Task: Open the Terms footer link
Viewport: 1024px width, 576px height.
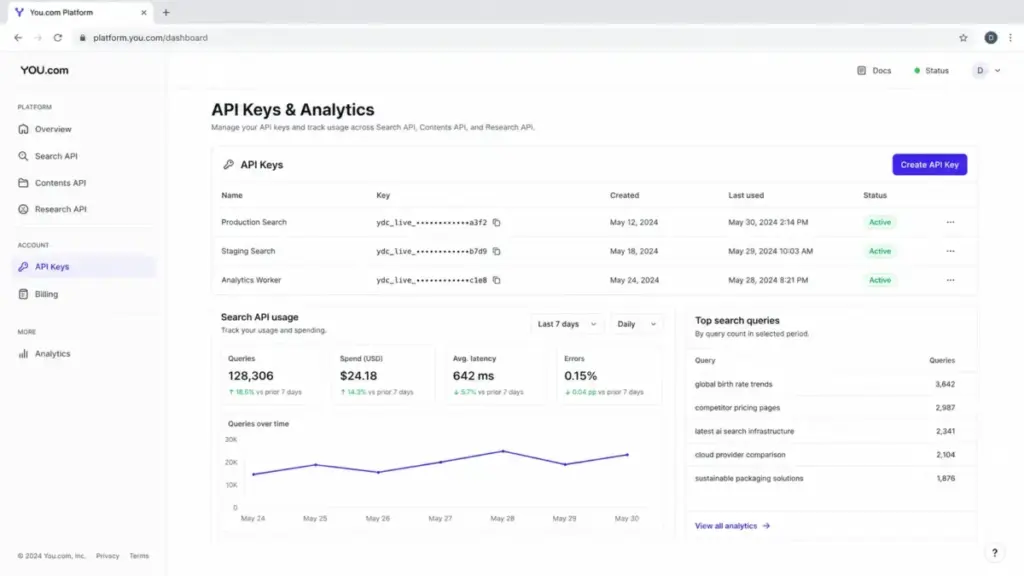Action: pos(139,556)
